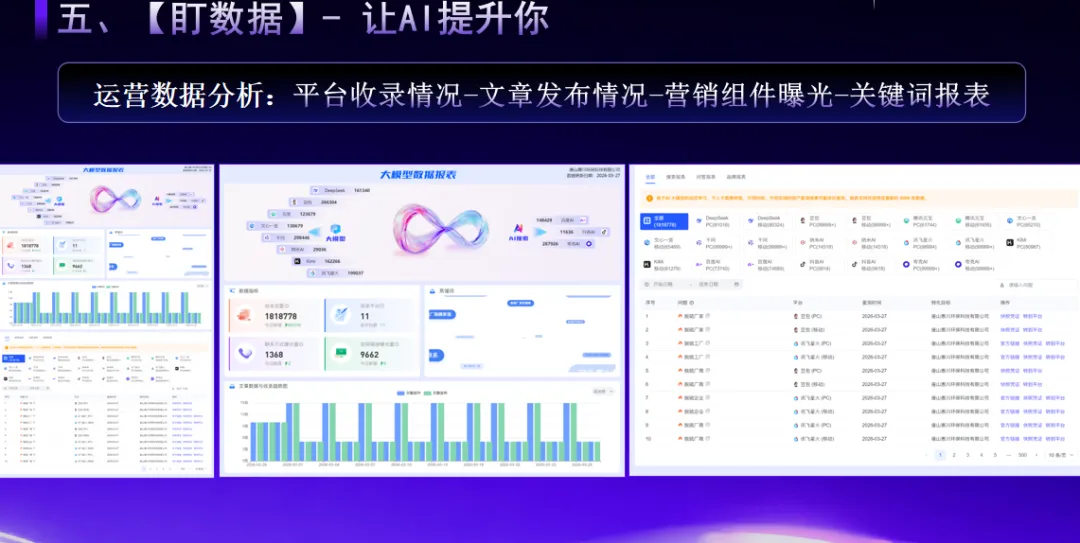Go to page 4 of the table
The height and width of the screenshot is (543, 1080).
pyautogui.click(x=982, y=455)
